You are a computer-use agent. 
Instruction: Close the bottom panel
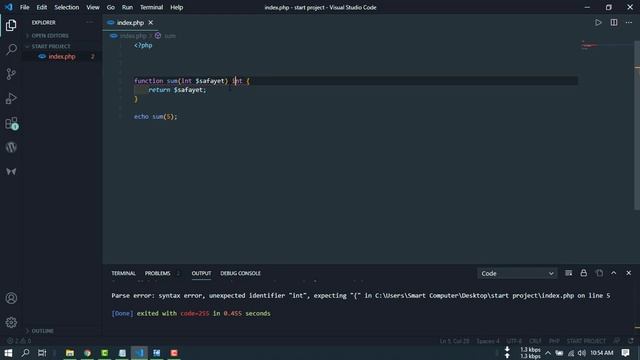[x=629, y=273]
